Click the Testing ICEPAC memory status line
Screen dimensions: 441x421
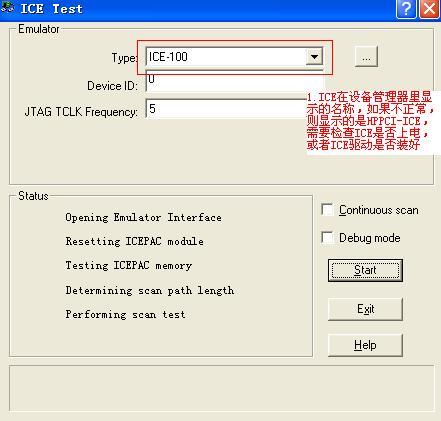click(129, 266)
